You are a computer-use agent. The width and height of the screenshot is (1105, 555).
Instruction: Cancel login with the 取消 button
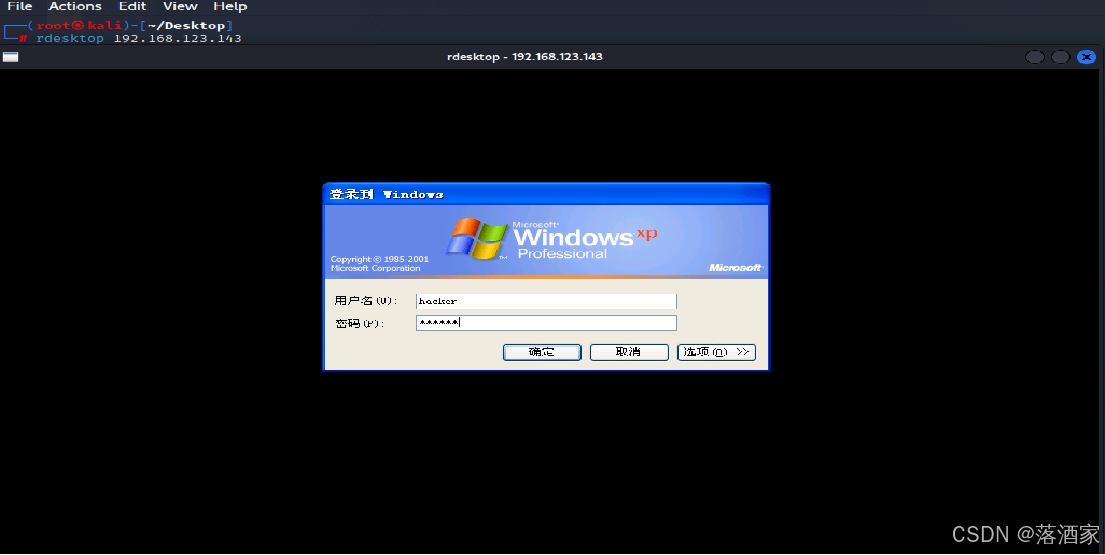point(629,352)
